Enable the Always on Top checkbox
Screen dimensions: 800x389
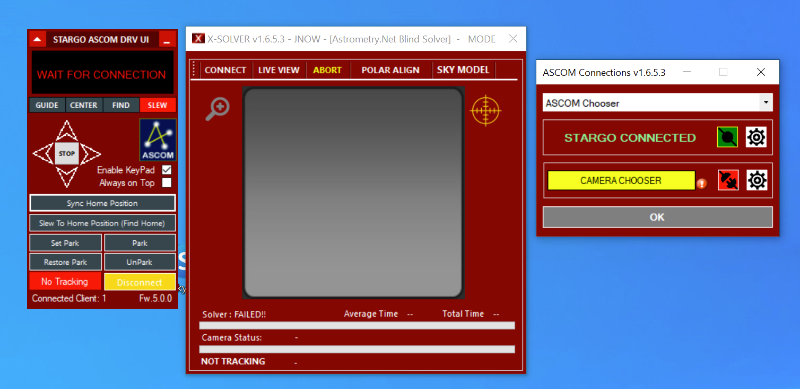[x=166, y=182]
